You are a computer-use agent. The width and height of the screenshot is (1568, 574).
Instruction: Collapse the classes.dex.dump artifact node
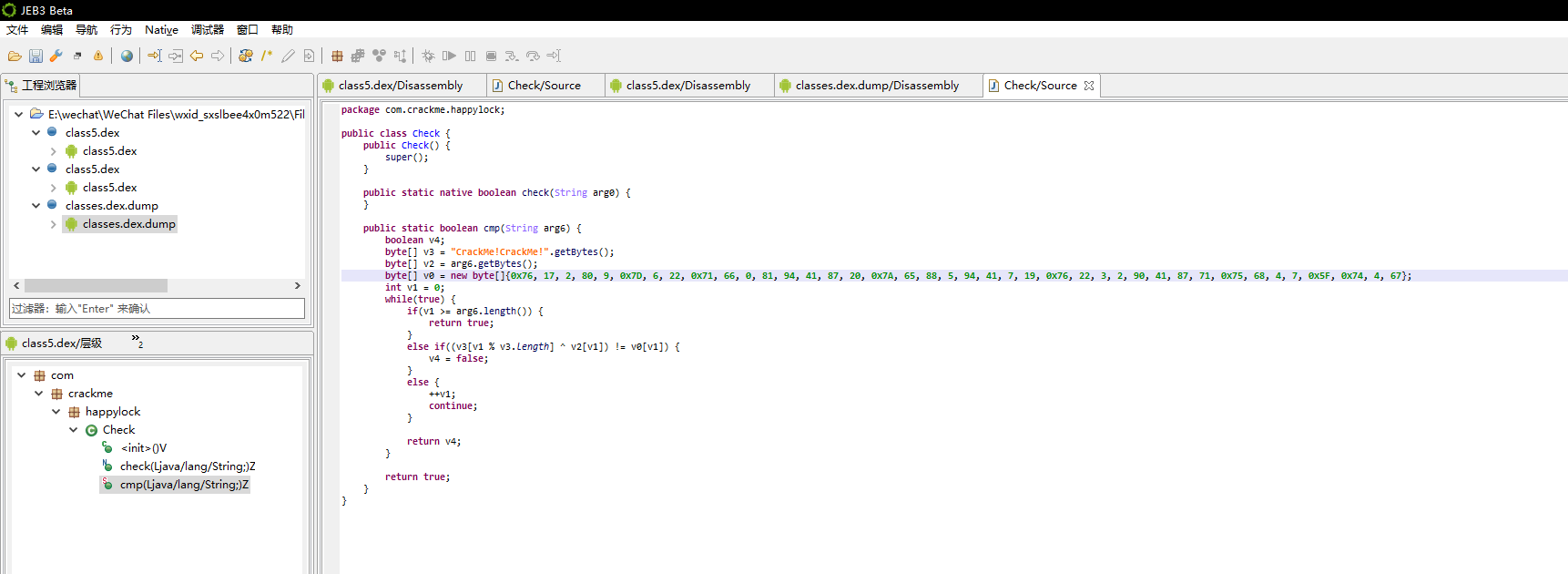click(36, 206)
